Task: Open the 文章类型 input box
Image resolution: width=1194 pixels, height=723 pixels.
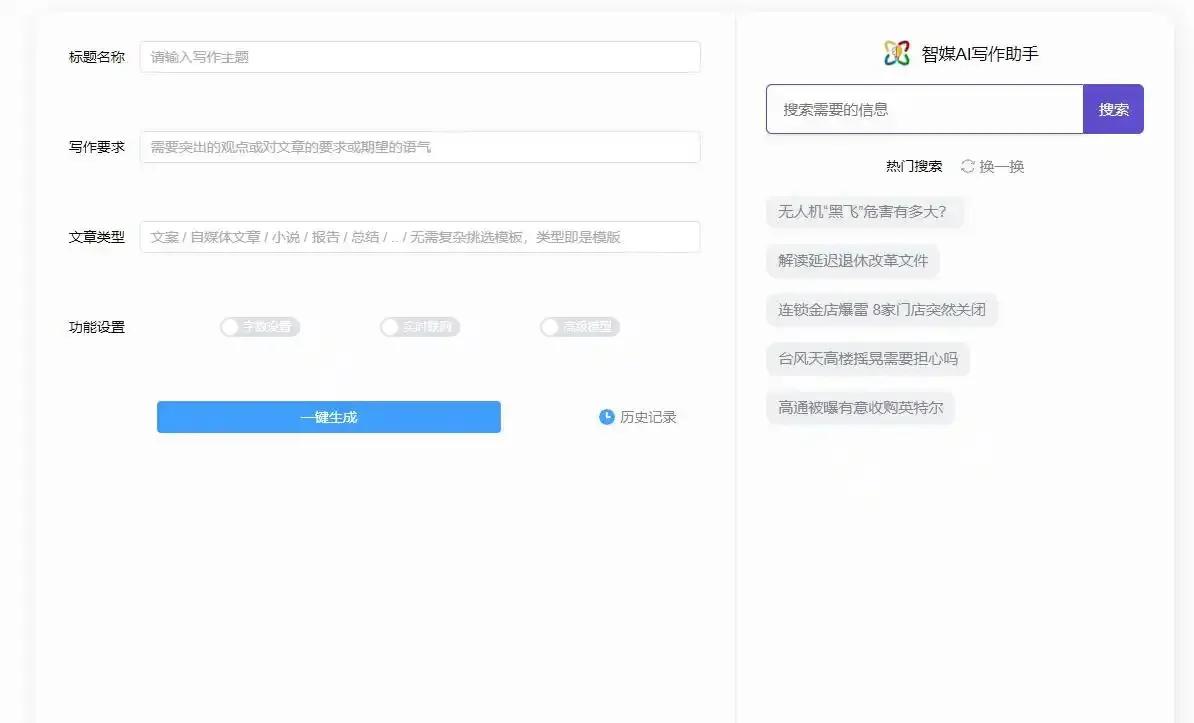Action: point(420,237)
